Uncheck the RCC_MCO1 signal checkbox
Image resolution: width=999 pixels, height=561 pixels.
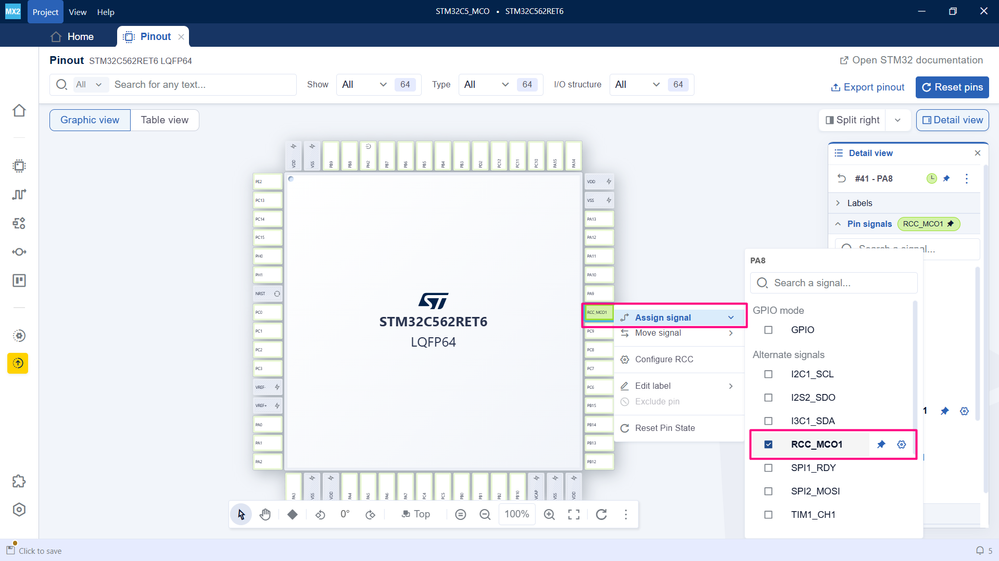(768, 444)
